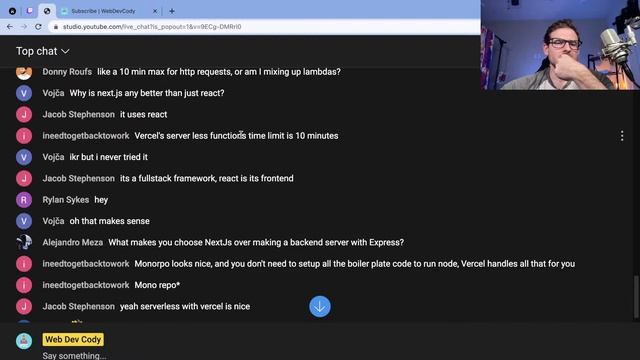Screen dimensions: 640x360
Task: Click Jacob Stephenson avatar on serverless message
Action: coord(24,307)
